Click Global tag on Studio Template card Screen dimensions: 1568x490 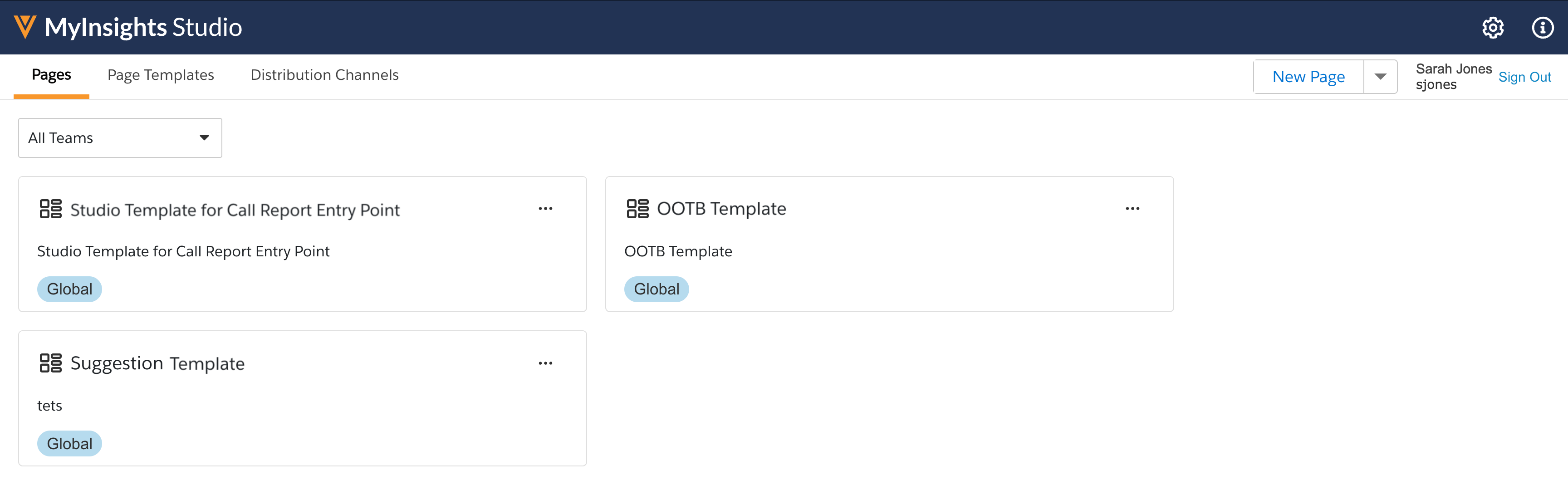(x=69, y=289)
